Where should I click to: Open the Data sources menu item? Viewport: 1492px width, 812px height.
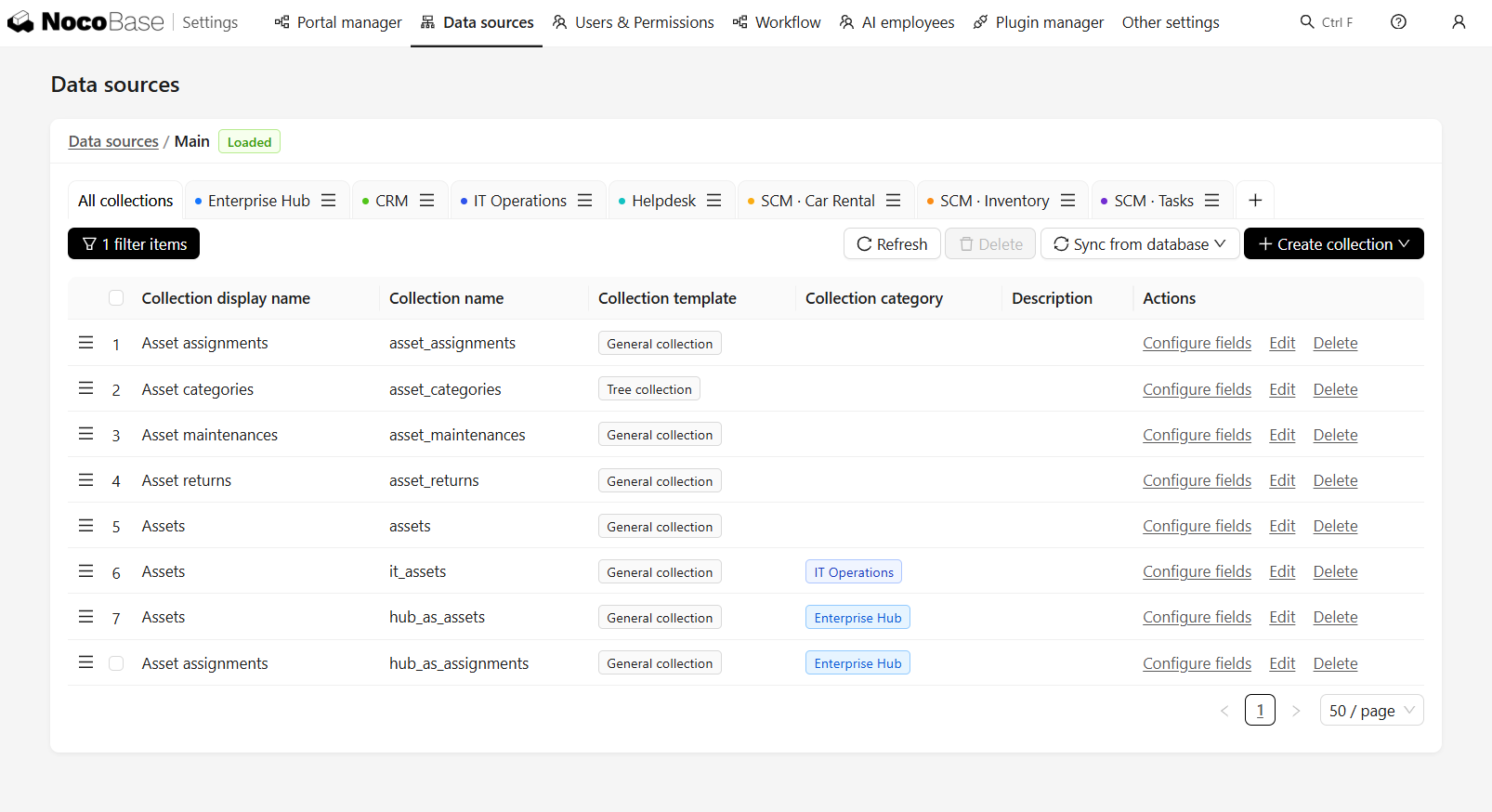point(477,22)
